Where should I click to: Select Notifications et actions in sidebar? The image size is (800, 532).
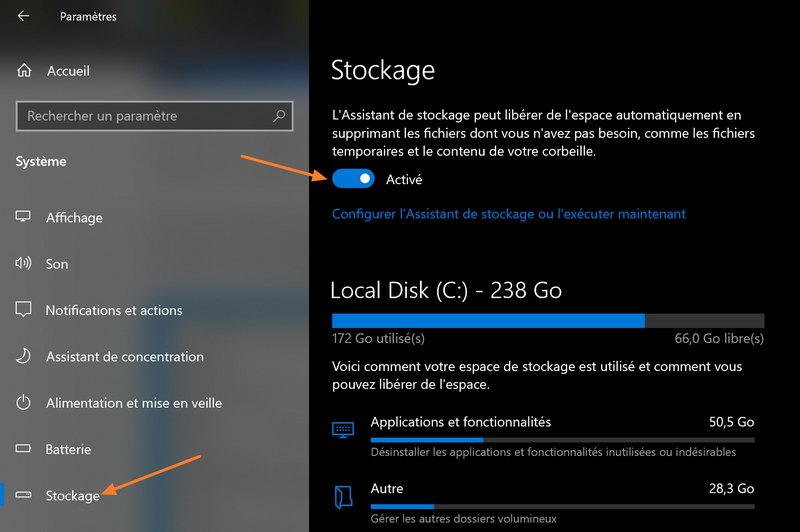(114, 310)
